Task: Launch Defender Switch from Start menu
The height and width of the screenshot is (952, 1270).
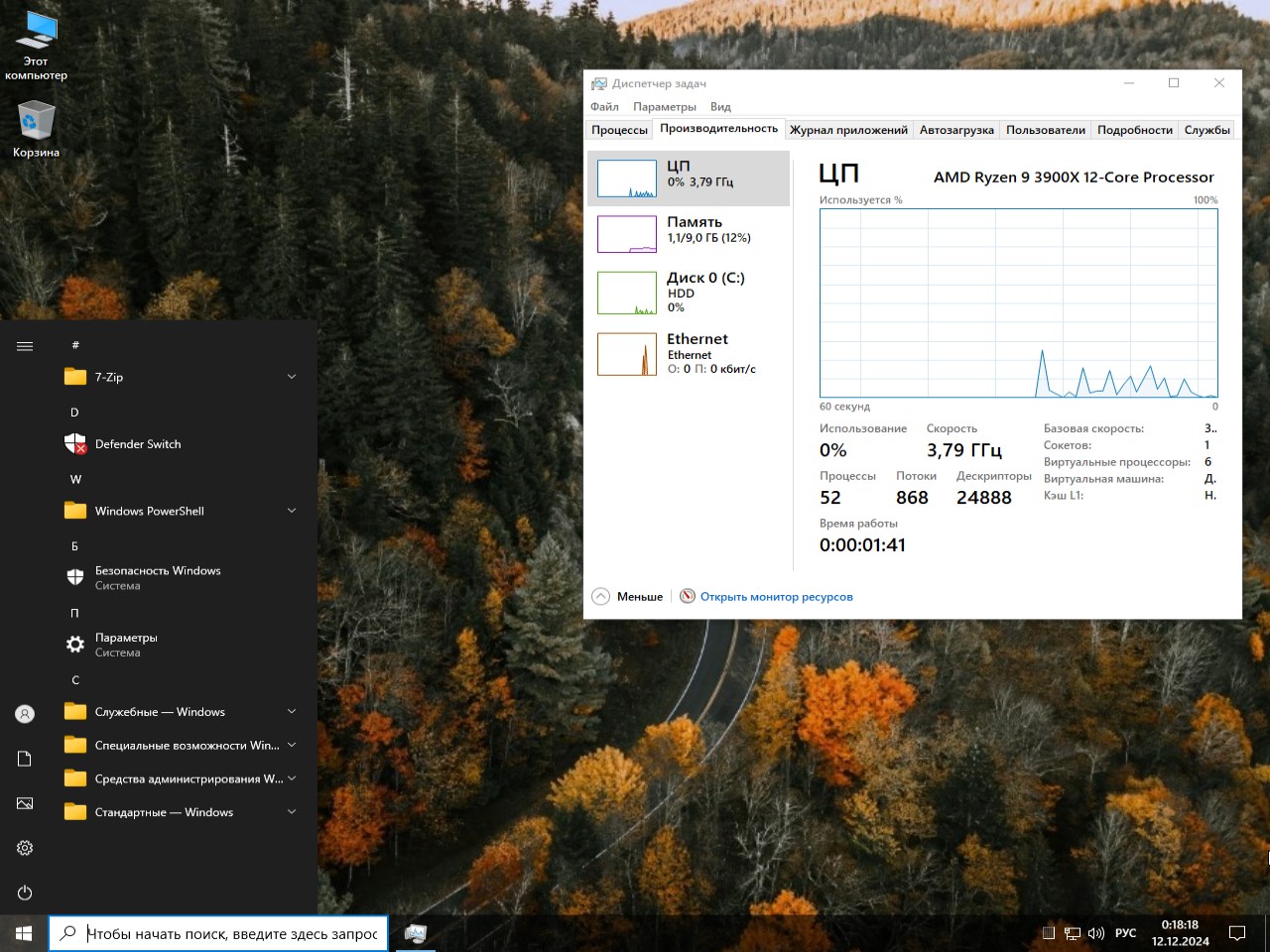Action: (x=183, y=444)
